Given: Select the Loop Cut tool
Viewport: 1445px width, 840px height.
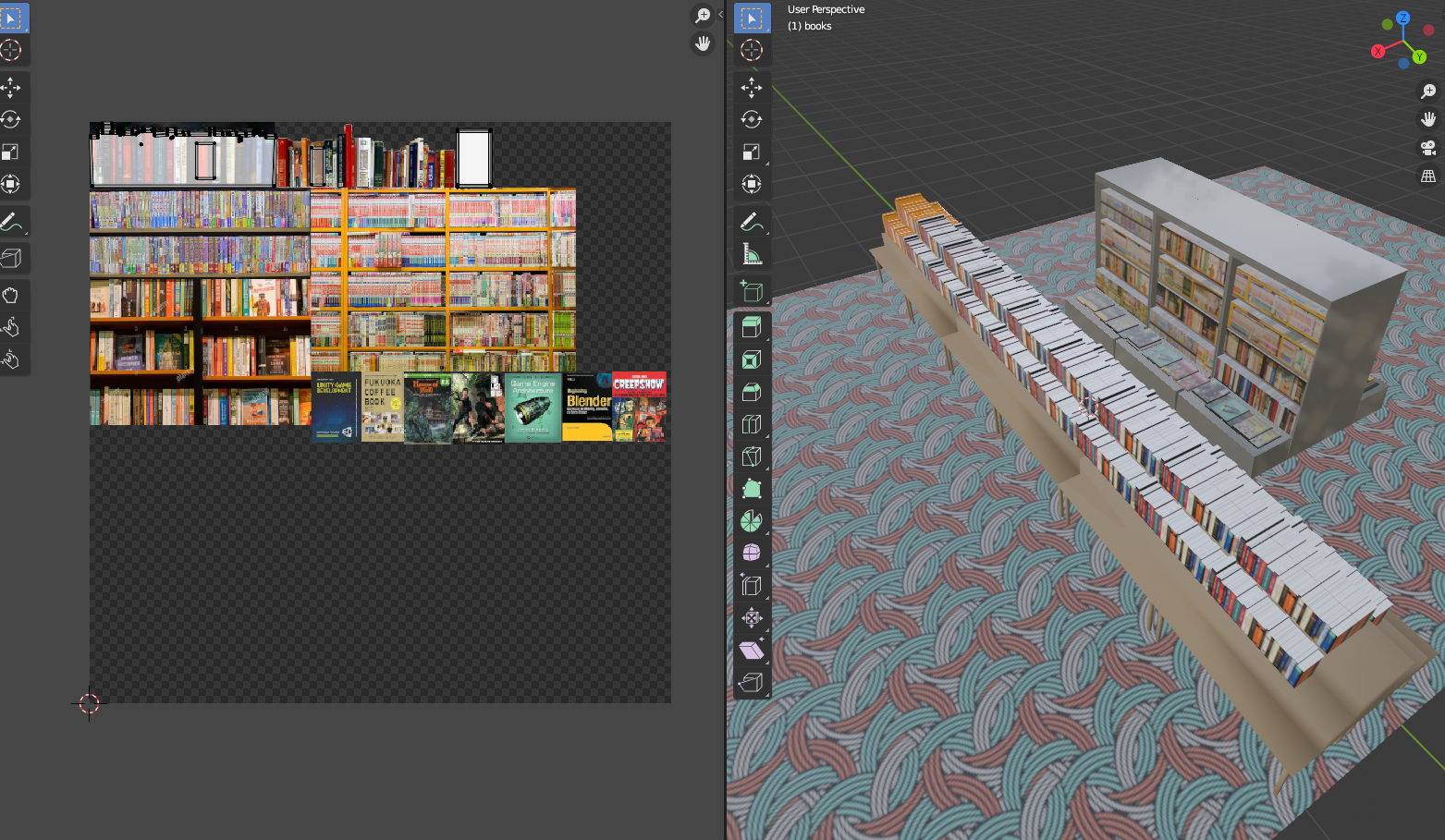Looking at the screenshot, I should coord(752,423).
